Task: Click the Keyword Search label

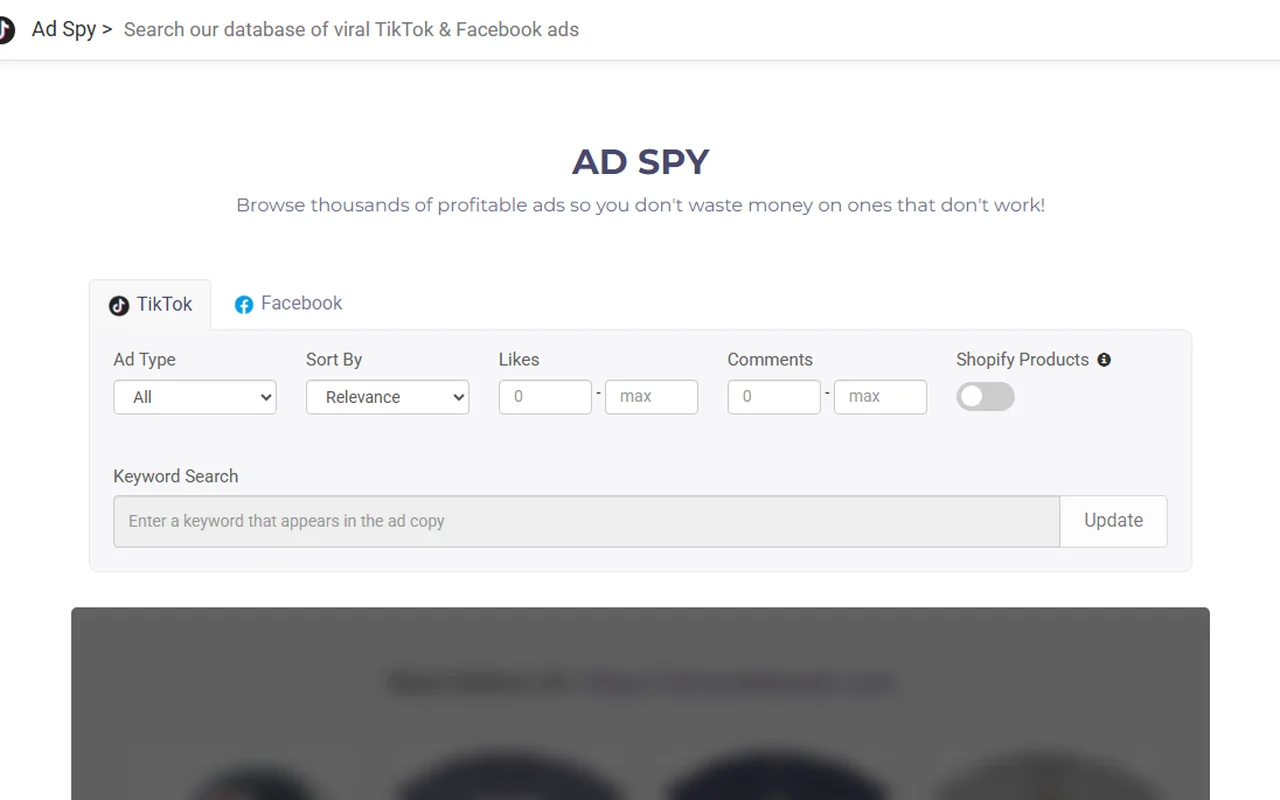Action: pos(176,476)
